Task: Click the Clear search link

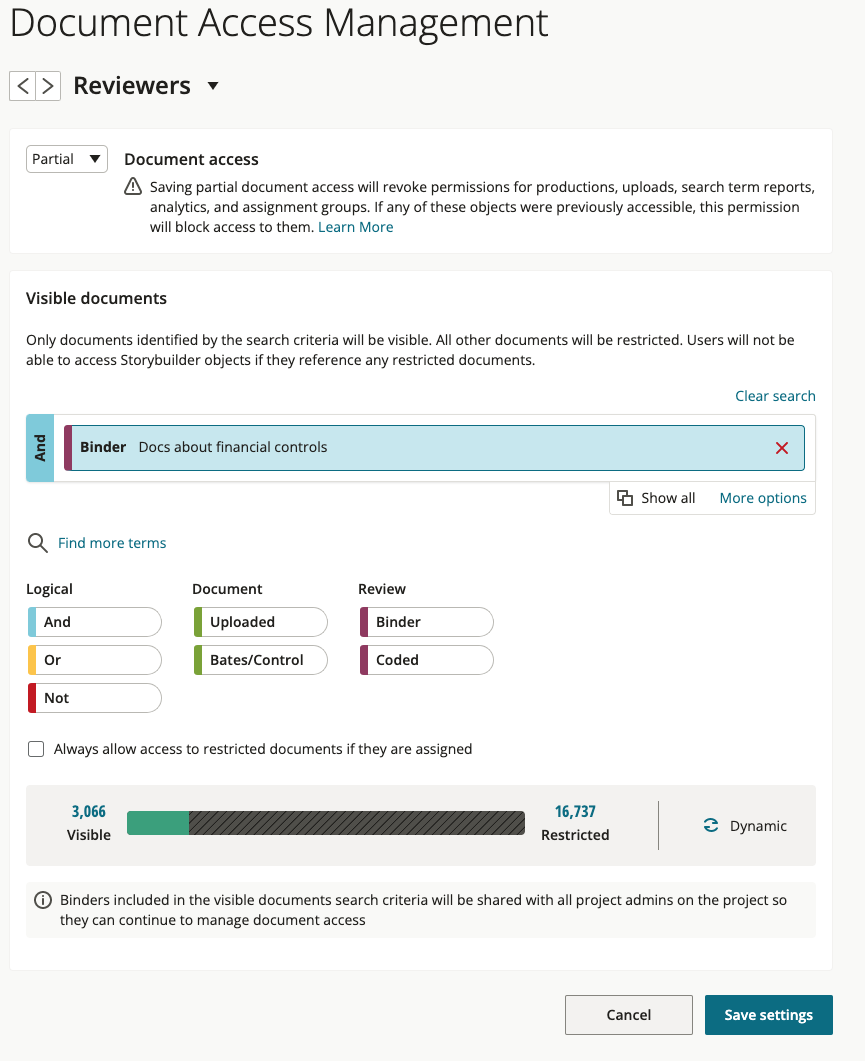Action: point(775,395)
